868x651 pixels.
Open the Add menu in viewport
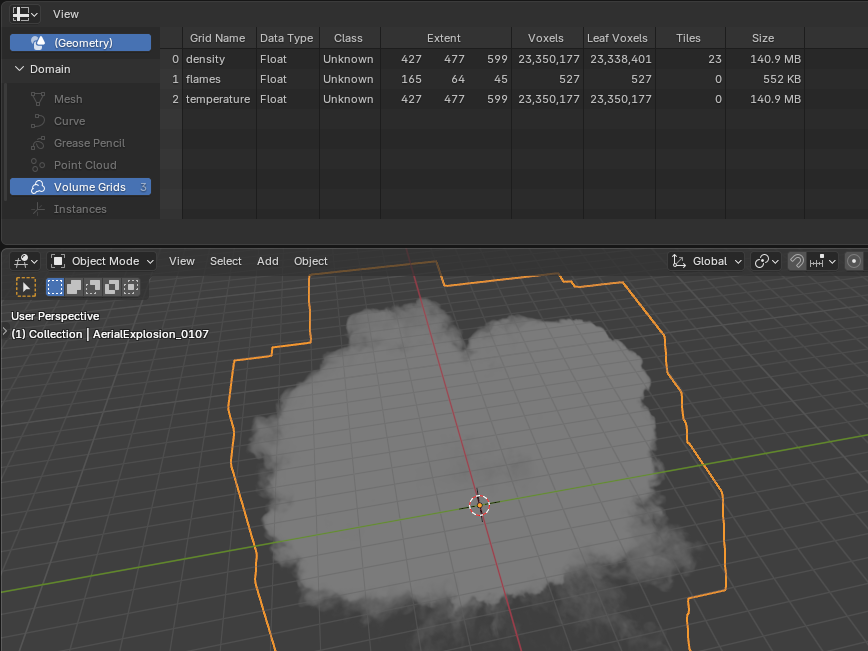267,261
